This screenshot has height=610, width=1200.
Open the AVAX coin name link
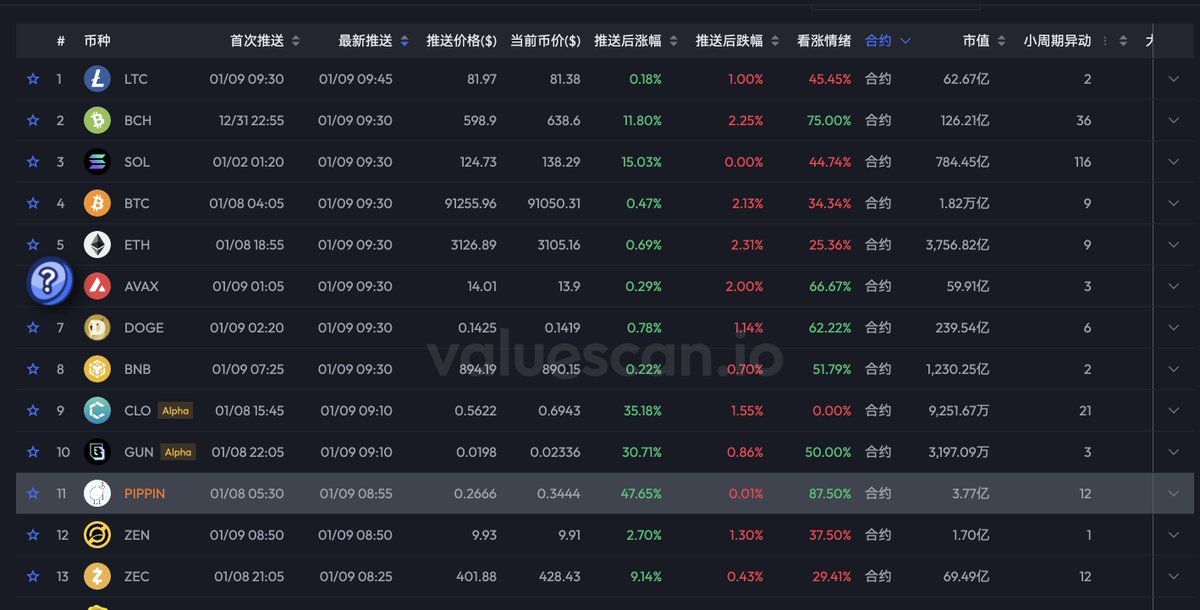pyautogui.click(x=141, y=286)
